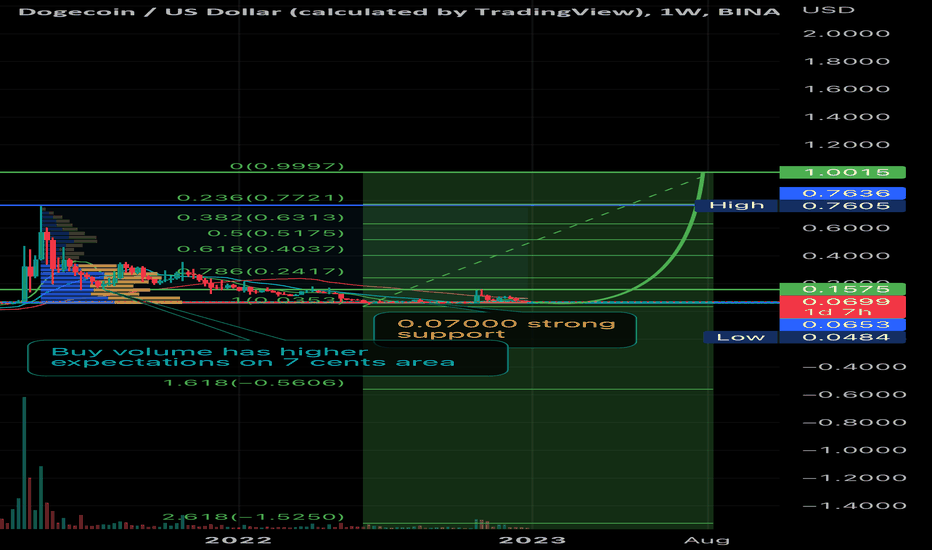The height and width of the screenshot is (550, 932).
Task: Click the 1.2000 price axis tick
Action: tap(846, 144)
